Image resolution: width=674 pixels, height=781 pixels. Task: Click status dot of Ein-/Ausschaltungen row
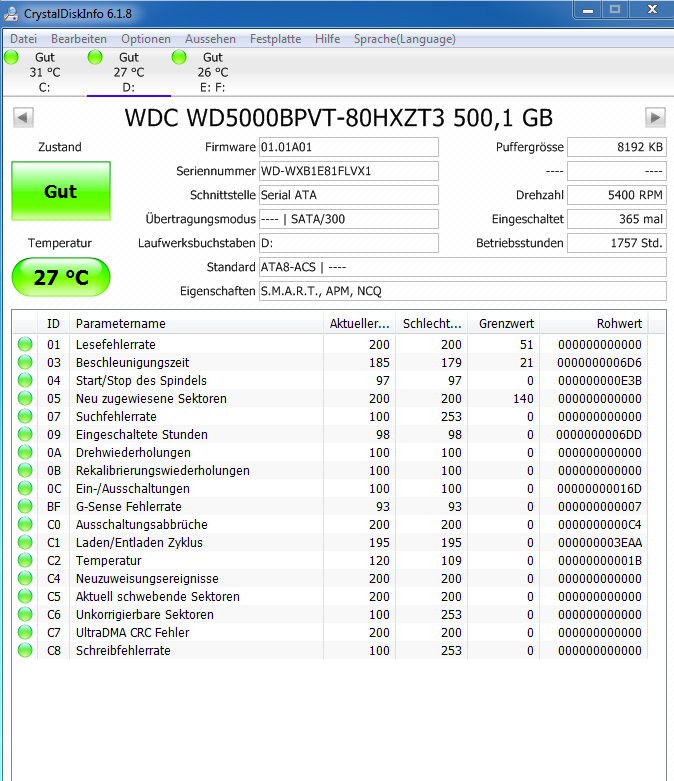tap(25, 488)
